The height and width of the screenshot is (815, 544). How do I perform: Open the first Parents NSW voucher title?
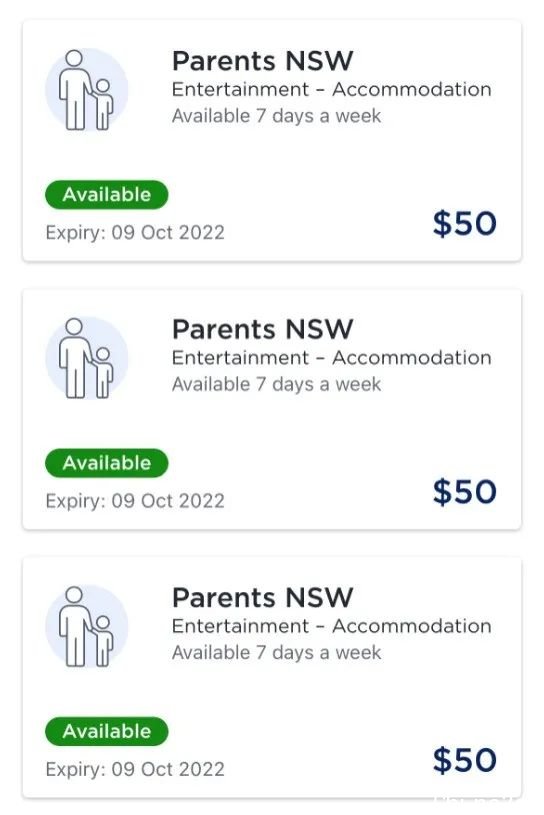click(x=262, y=61)
